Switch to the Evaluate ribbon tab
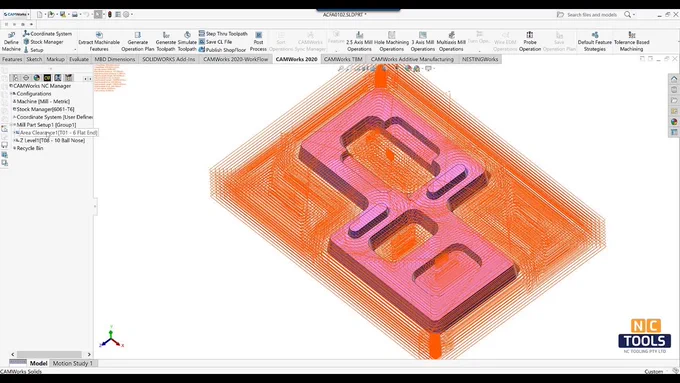680x383 pixels. click(78, 59)
